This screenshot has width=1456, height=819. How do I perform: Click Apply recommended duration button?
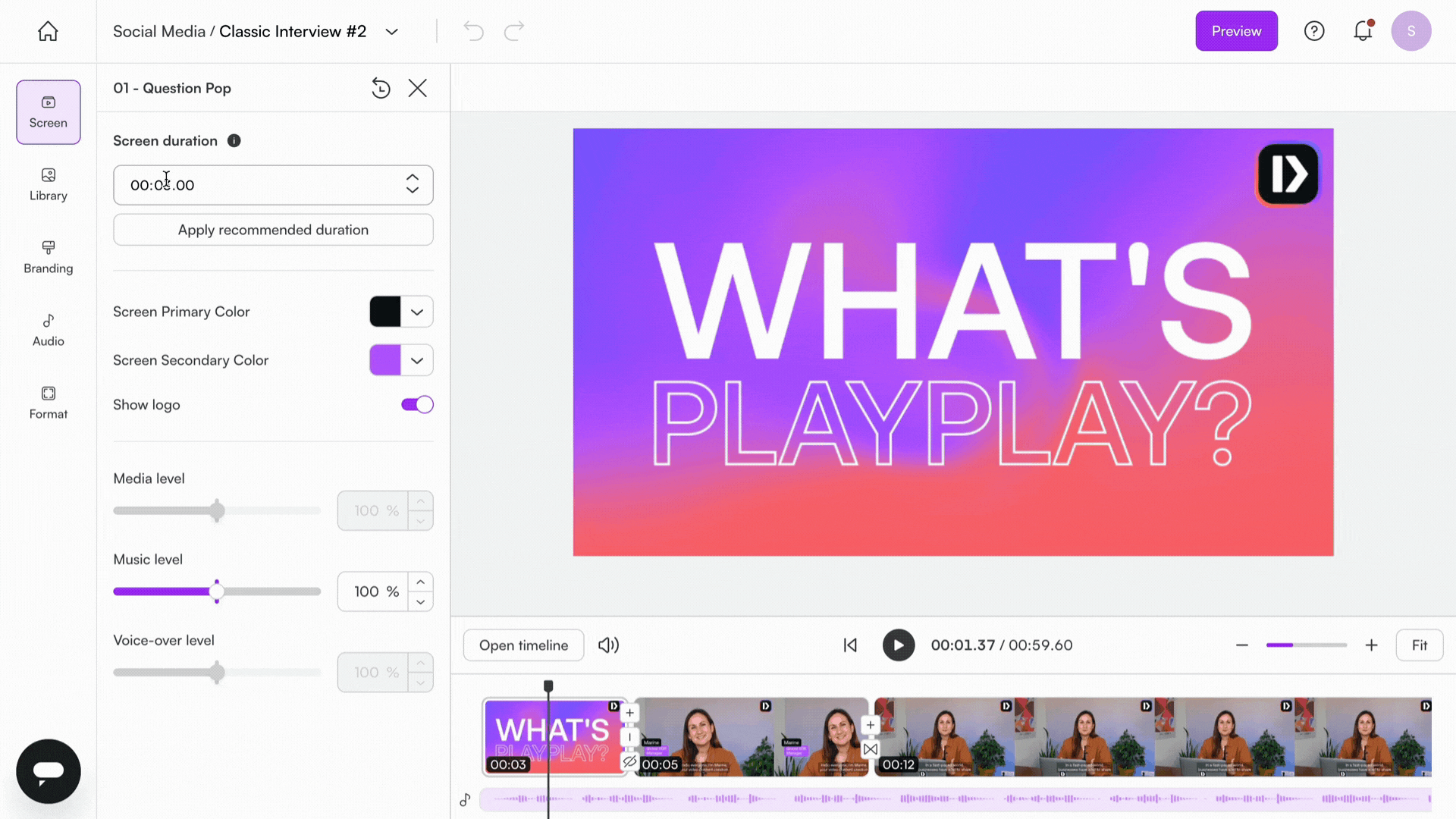point(273,230)
